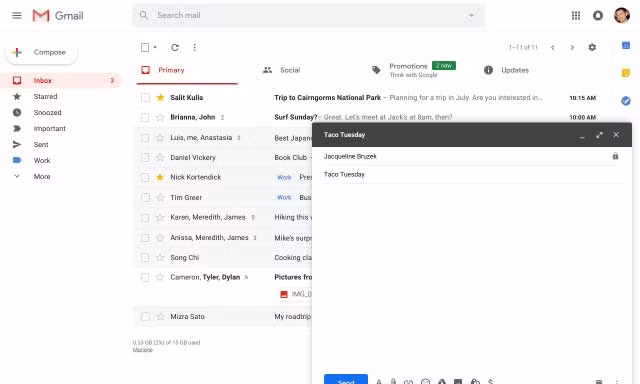640x384 pixels.
Task: Switch to the Social tab
Action: (282, 70)
